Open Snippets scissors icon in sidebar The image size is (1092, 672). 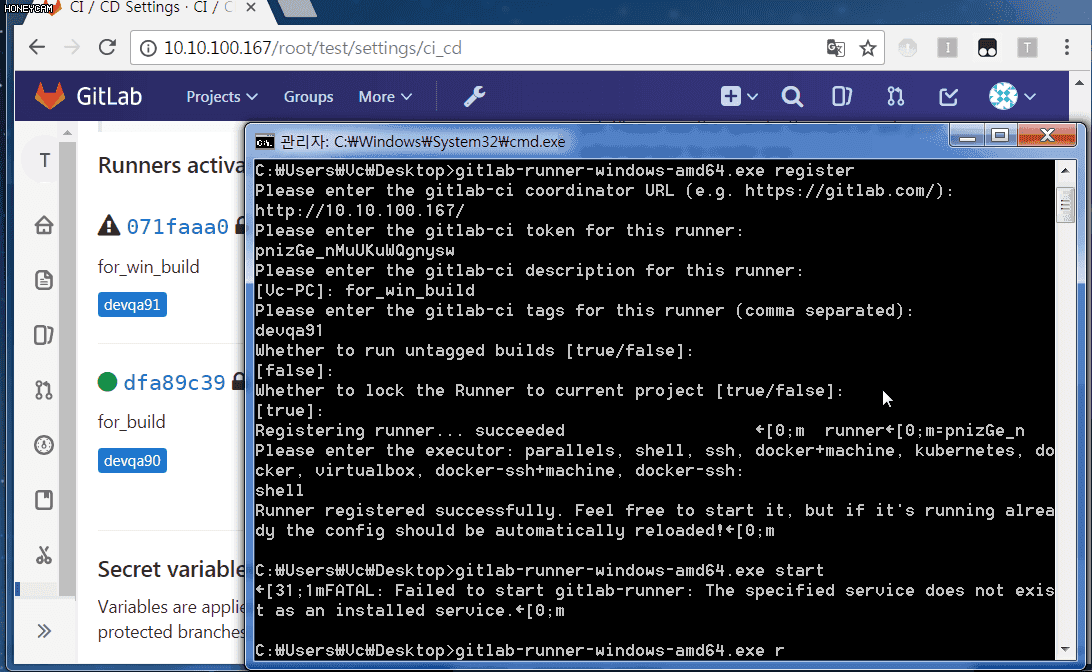pyautogui.click(x=44, y=555)
